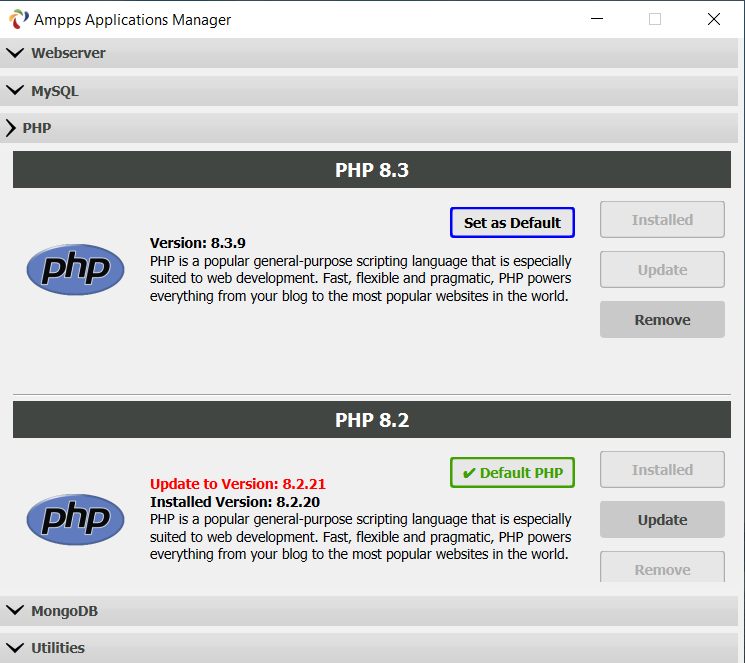Click the PHP 8.2 title banner

372,420
